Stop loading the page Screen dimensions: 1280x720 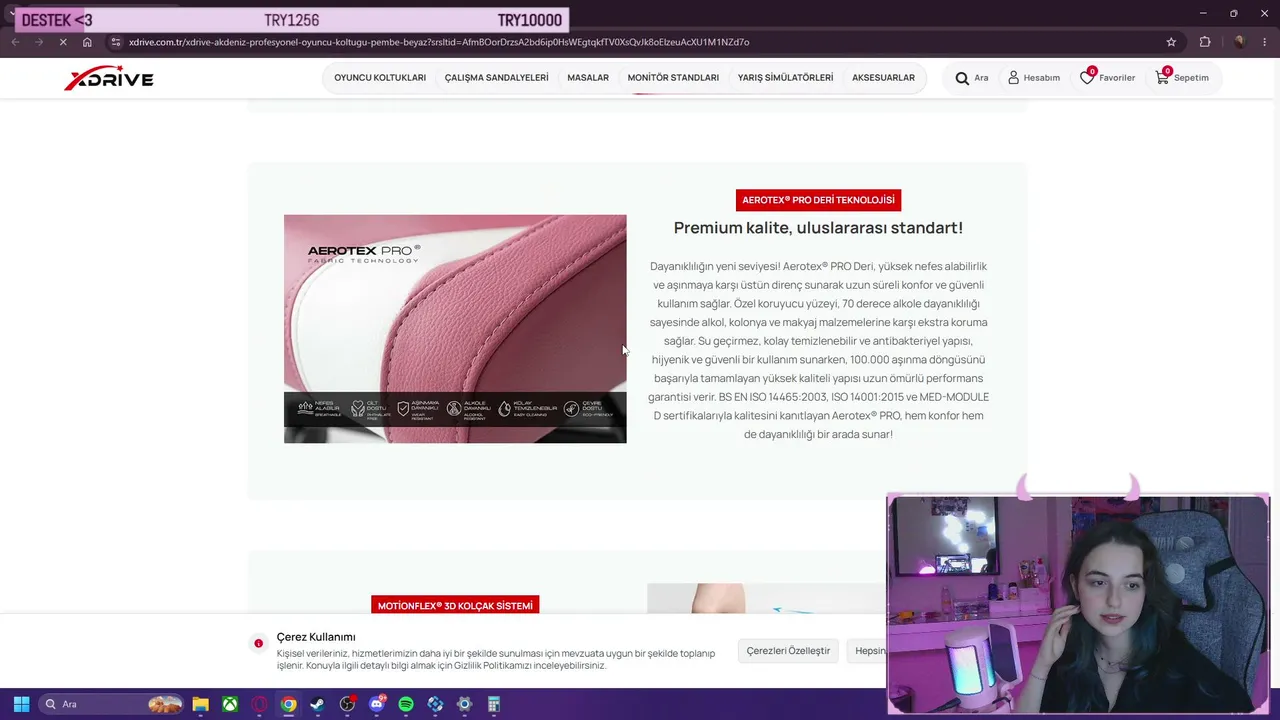click(62, 42)
